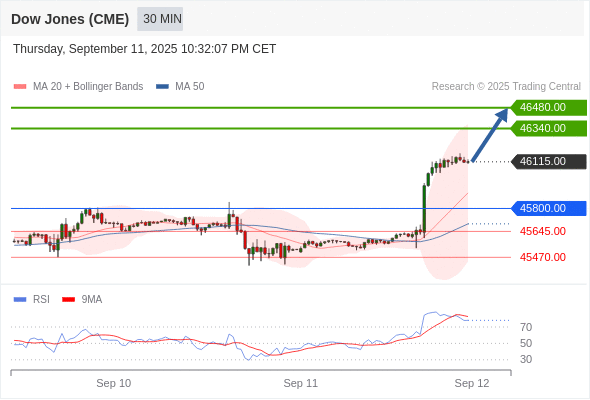Click the Sep 10 date axis label
This screenshot has width=590, height=400.
[114, 383]
